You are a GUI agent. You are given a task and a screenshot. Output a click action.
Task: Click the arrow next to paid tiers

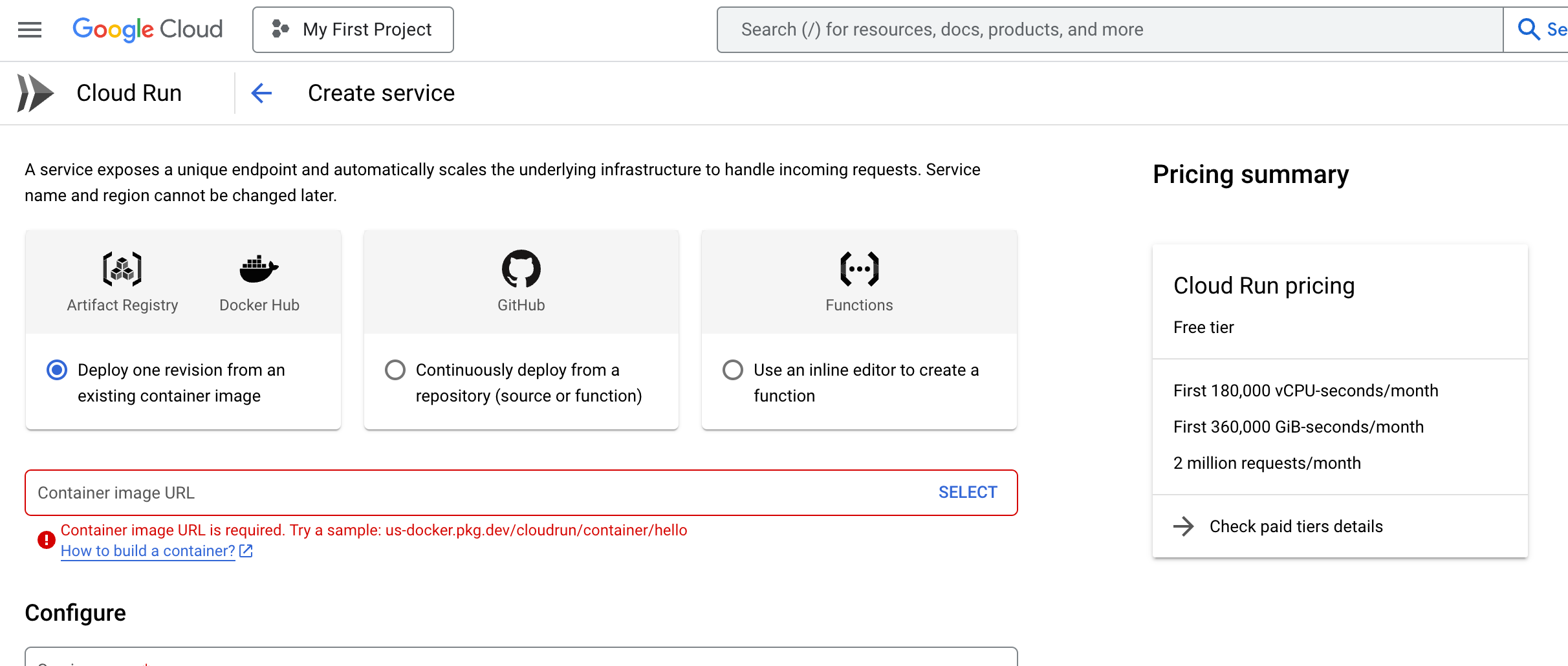(1184, 526)
